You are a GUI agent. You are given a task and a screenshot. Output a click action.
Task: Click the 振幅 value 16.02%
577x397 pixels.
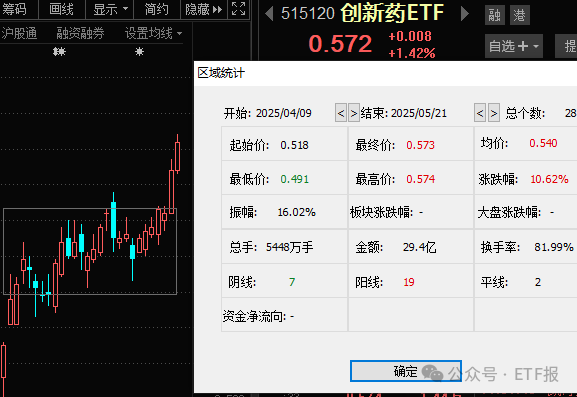(296, 212)
